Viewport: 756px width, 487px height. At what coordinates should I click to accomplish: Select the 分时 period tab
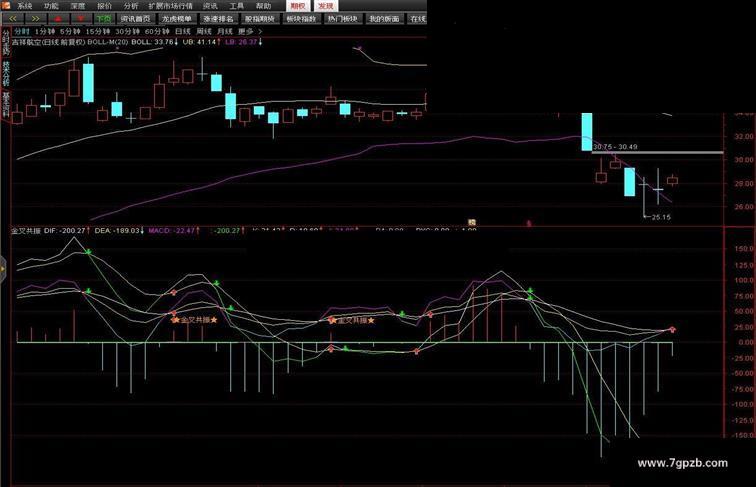point(21,31)
